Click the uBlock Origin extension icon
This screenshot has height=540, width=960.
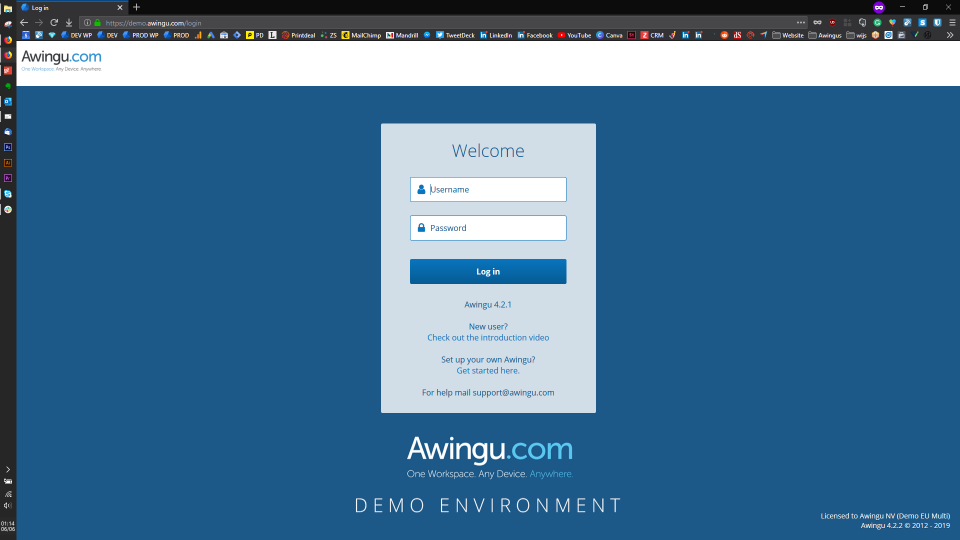coord(832,23)
